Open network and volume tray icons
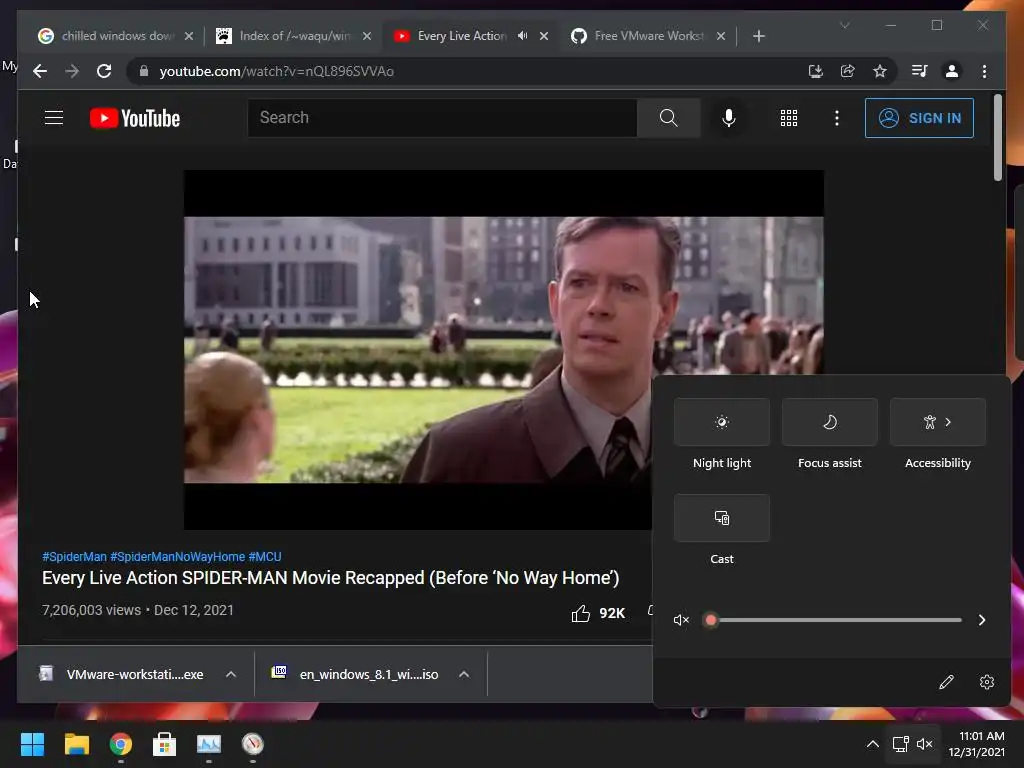The image size is (1024, 768). (912, 744)
